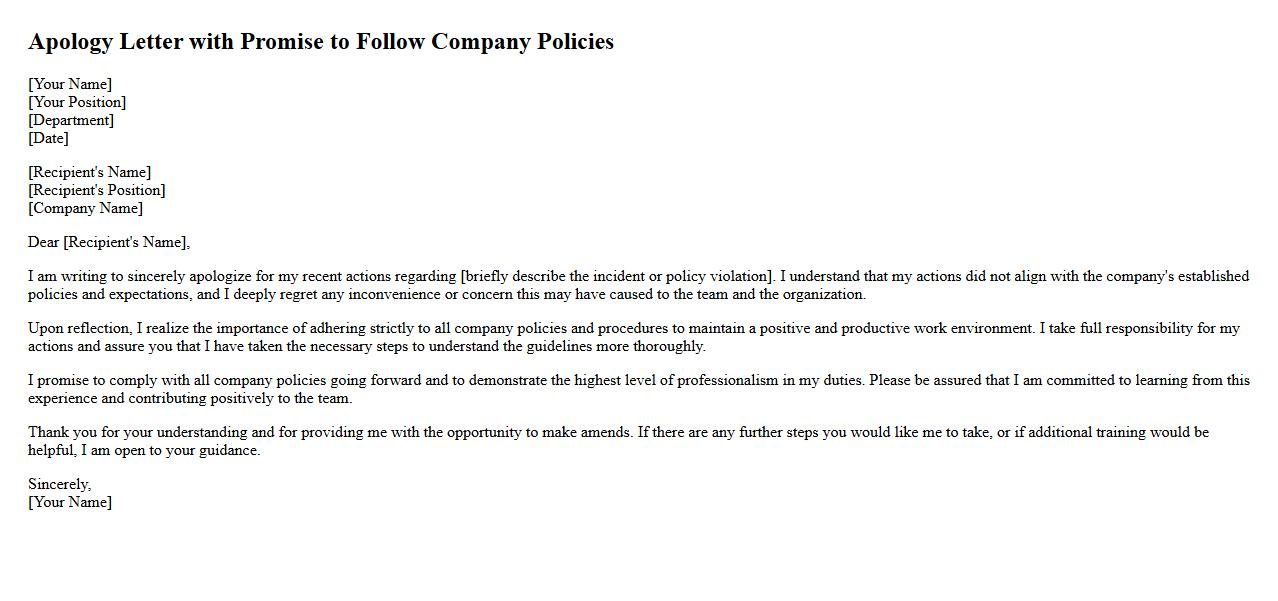Image resolution: width=1278 pixels, height=601 pixels.
Task: Click the [Company Name] placeholder
Action: point(85,208)
